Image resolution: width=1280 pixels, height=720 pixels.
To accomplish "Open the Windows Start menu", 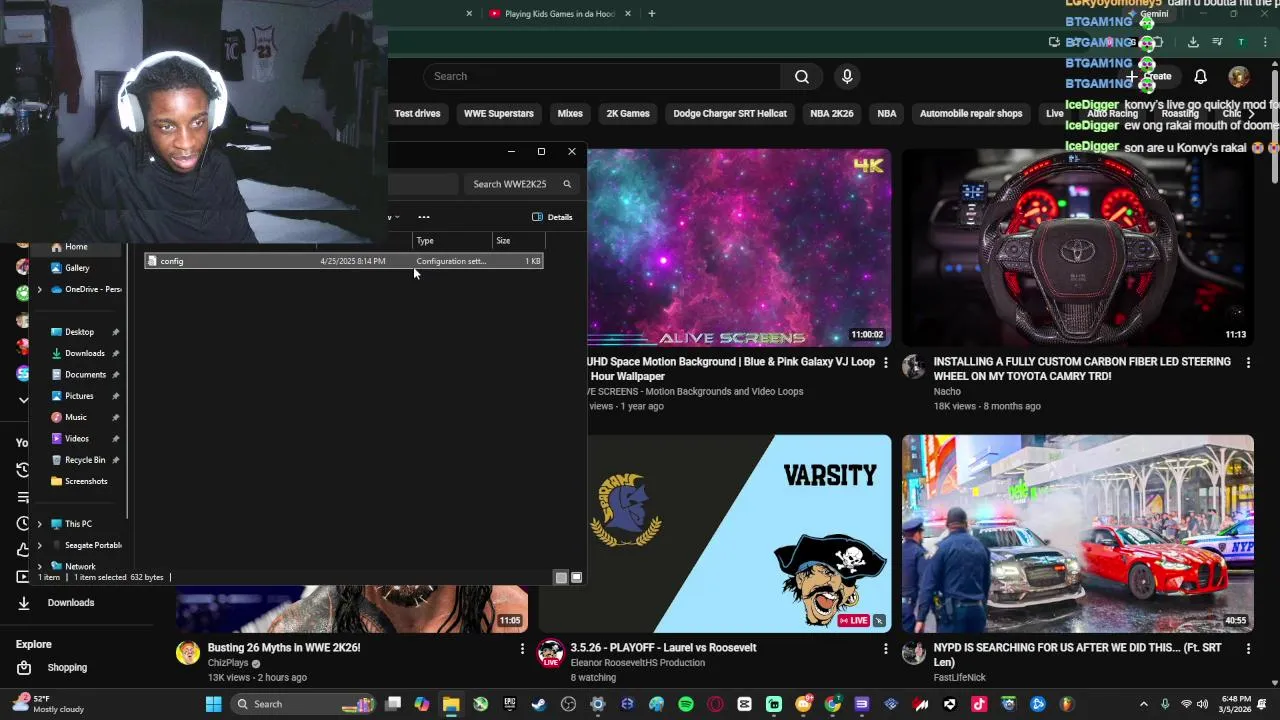I will [213, 704].
